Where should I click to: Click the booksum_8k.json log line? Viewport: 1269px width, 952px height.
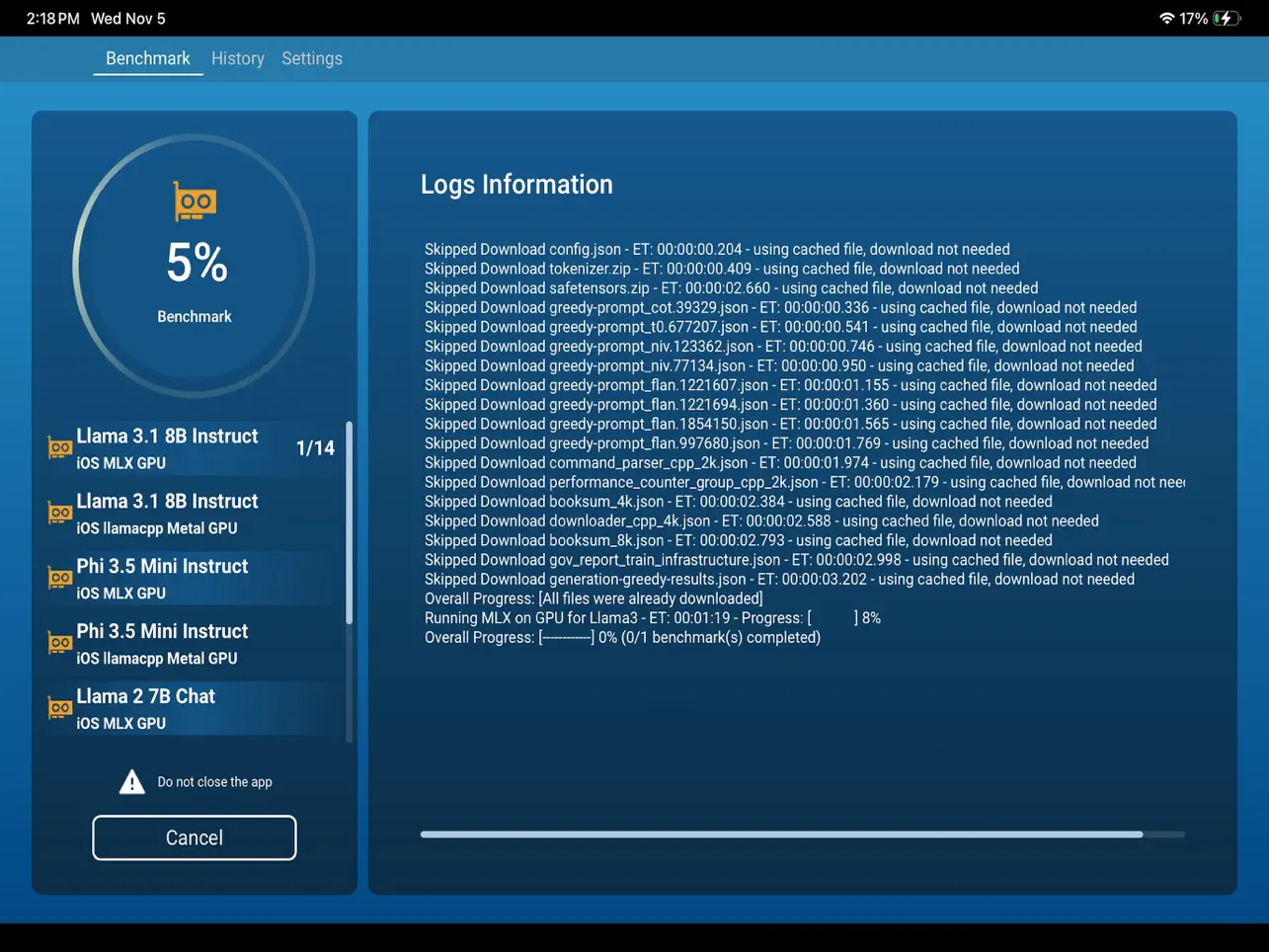pyautogui.click(x=738, y=540)
